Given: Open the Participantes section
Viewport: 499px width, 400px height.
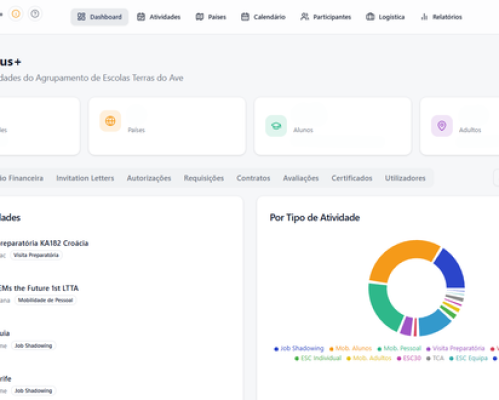Looking at the screenshot, I should [326, 17].
